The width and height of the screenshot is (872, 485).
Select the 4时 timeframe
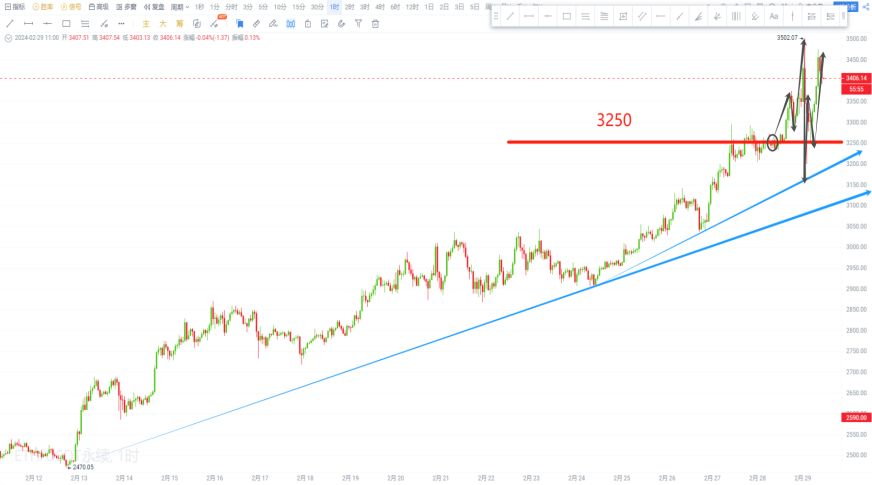(x=380, y=7)
